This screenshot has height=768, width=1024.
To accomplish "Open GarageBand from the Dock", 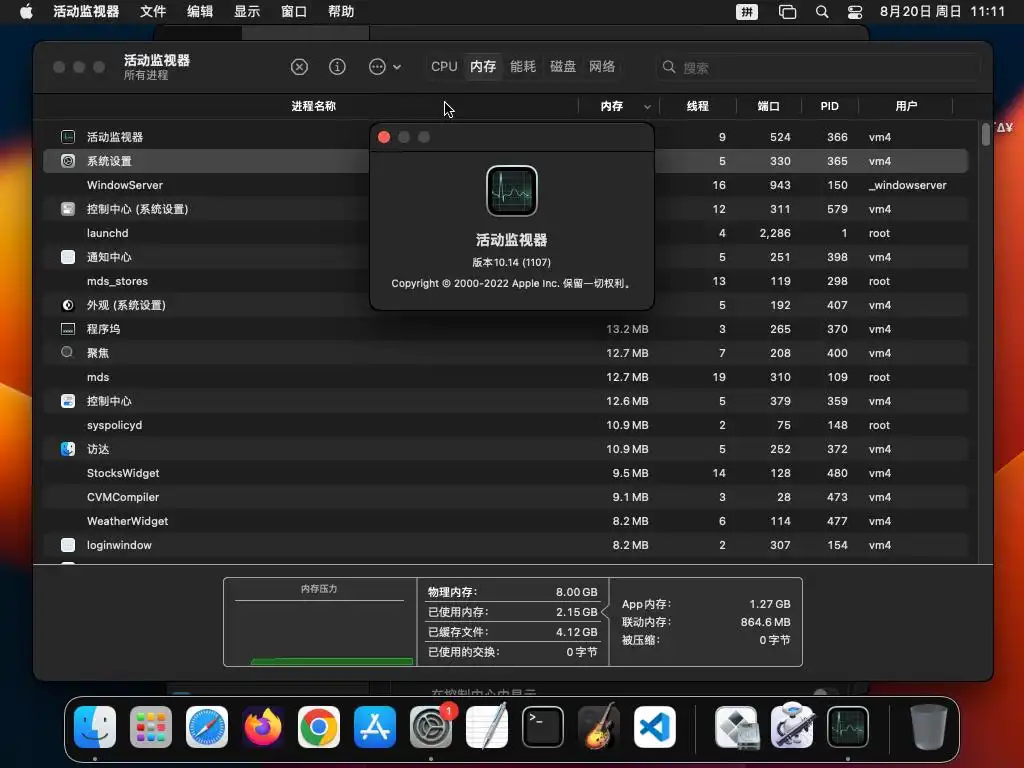I will [x=599, y=727].
